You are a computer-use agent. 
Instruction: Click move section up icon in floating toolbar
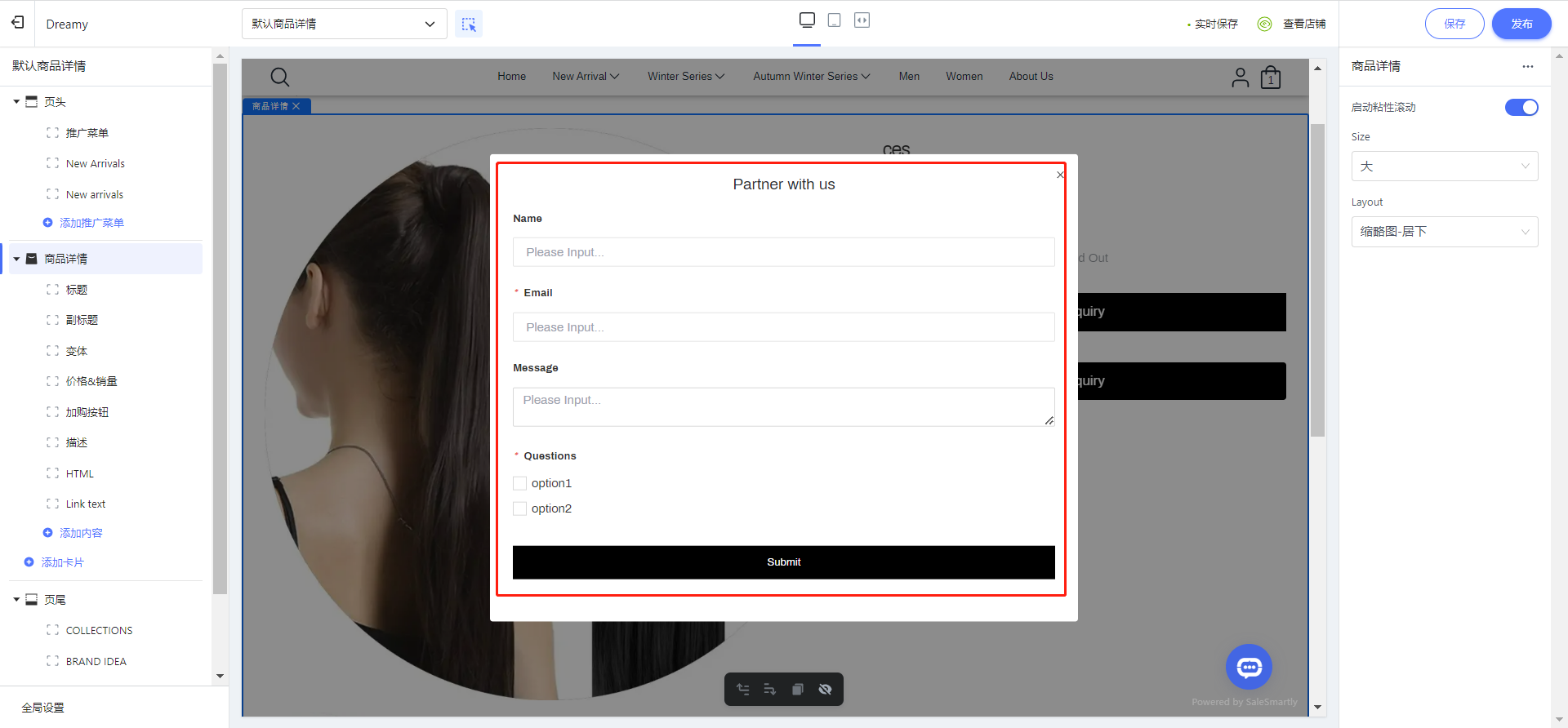(743, 690)
